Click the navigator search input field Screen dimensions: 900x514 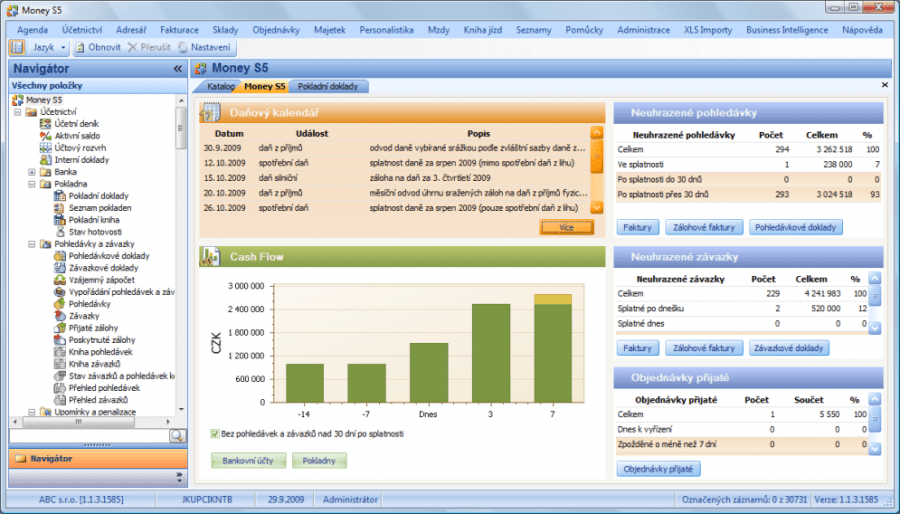pos(88,436)
